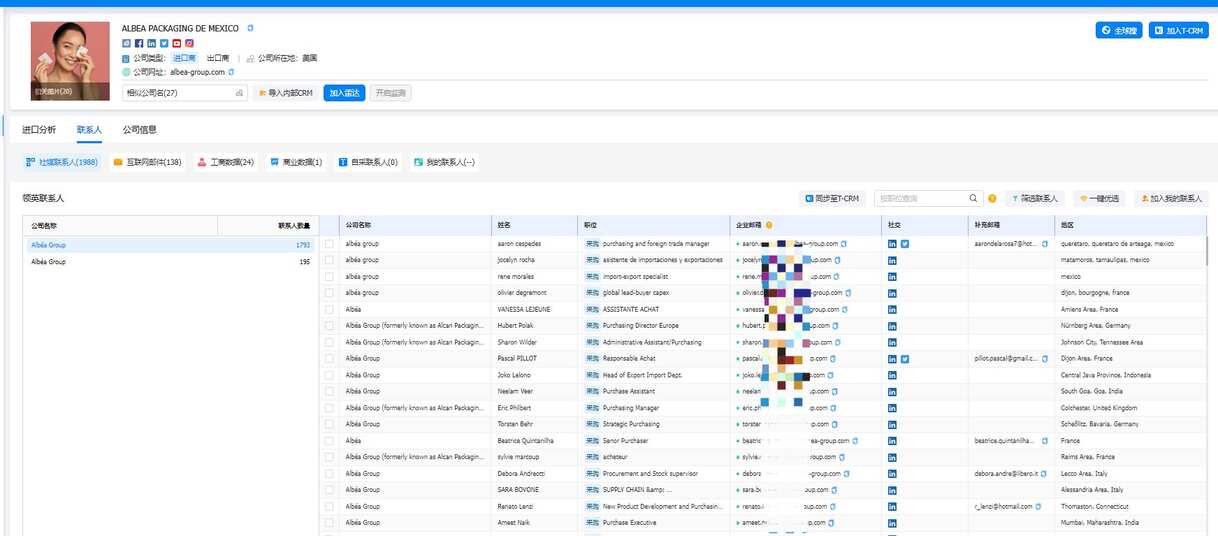1218x536 pixels.
Task: Click the 筛选联系人 filter button
Action: [1037, 198]
